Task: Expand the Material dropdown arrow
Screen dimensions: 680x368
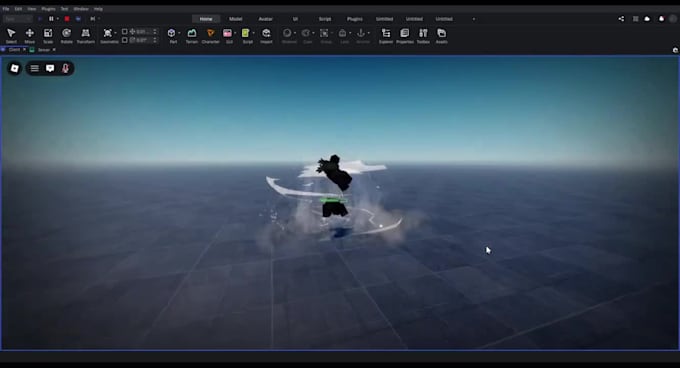Action: click(x=295, y=33)
